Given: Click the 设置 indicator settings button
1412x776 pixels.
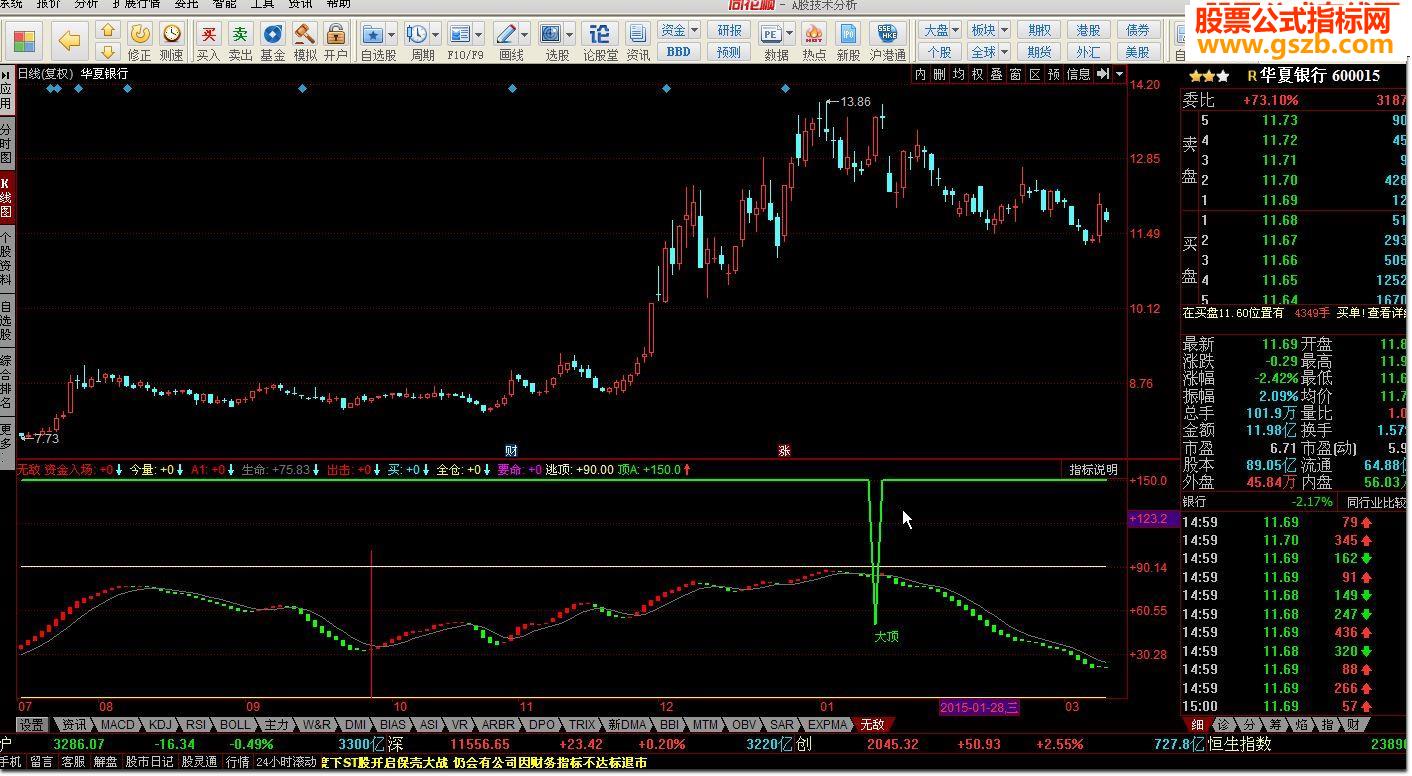Looking at the screenshot, I should pos(32,725).
